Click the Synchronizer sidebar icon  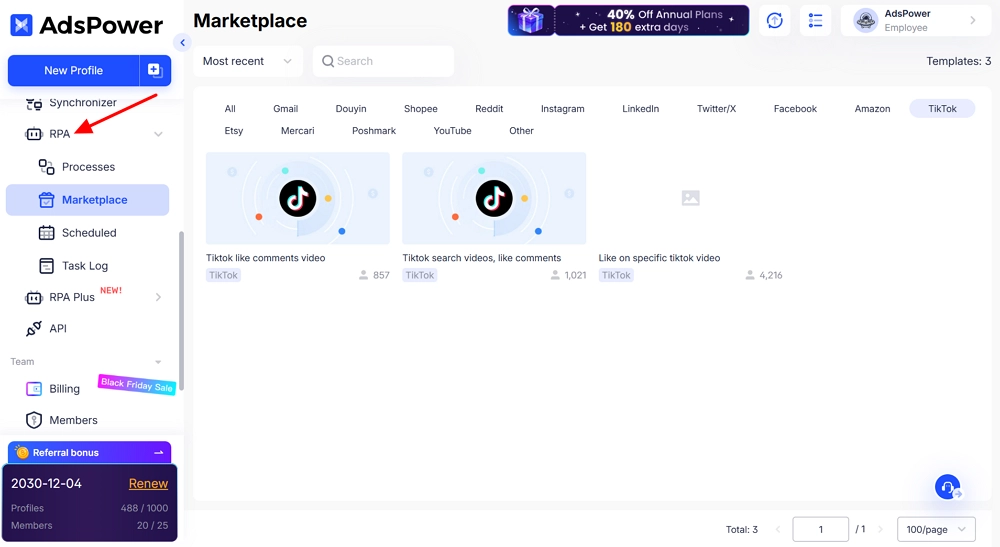34,103
